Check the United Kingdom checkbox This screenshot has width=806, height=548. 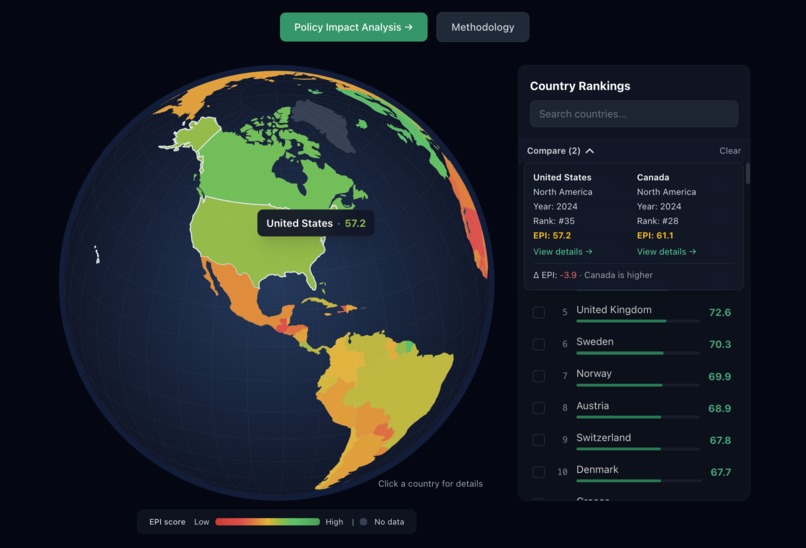click(x=539, y=312)
